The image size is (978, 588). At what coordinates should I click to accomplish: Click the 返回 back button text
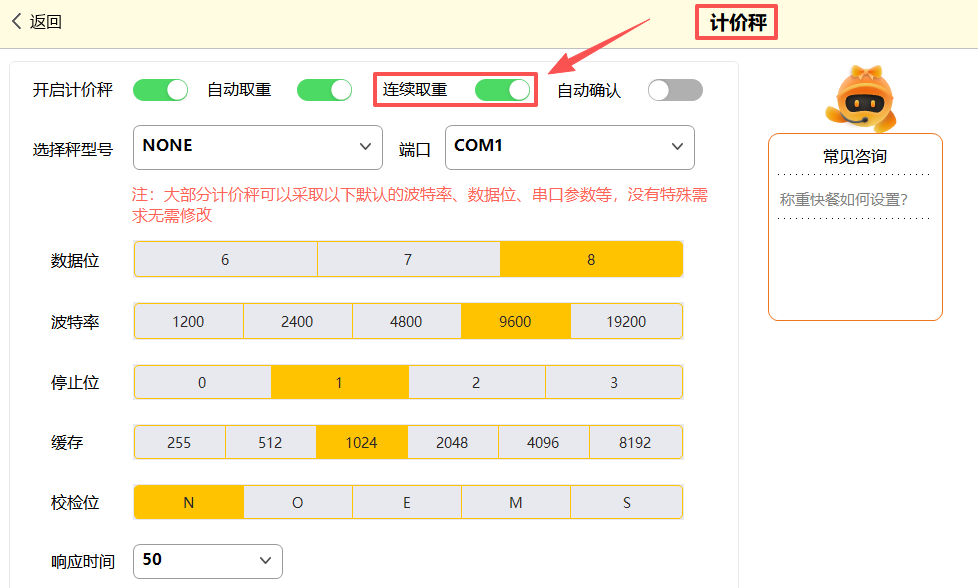click(x=46, y=22)
